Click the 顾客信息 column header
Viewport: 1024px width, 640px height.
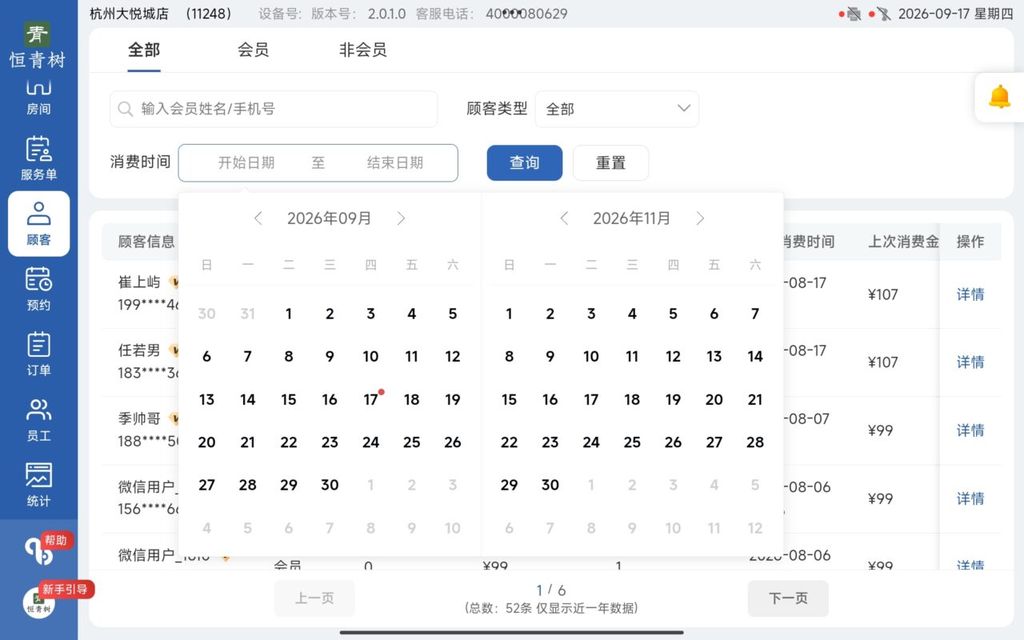pos(146,242)
